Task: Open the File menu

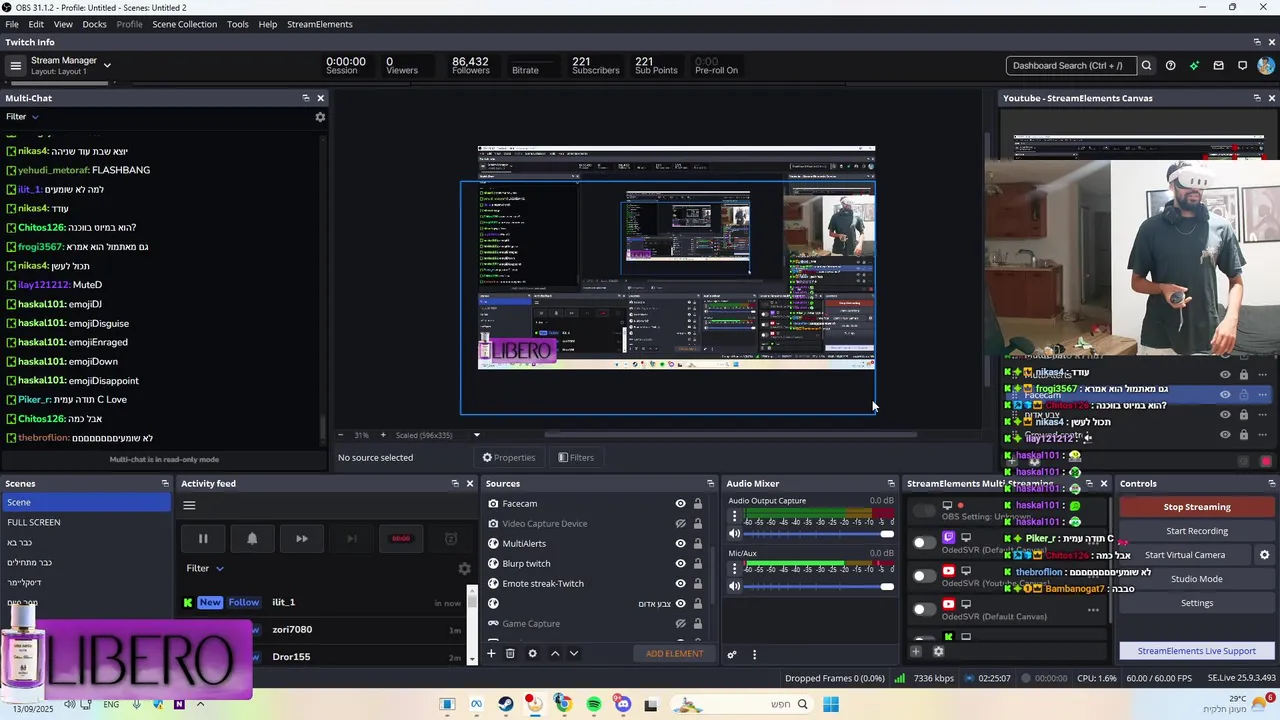Action: [12, 24]
